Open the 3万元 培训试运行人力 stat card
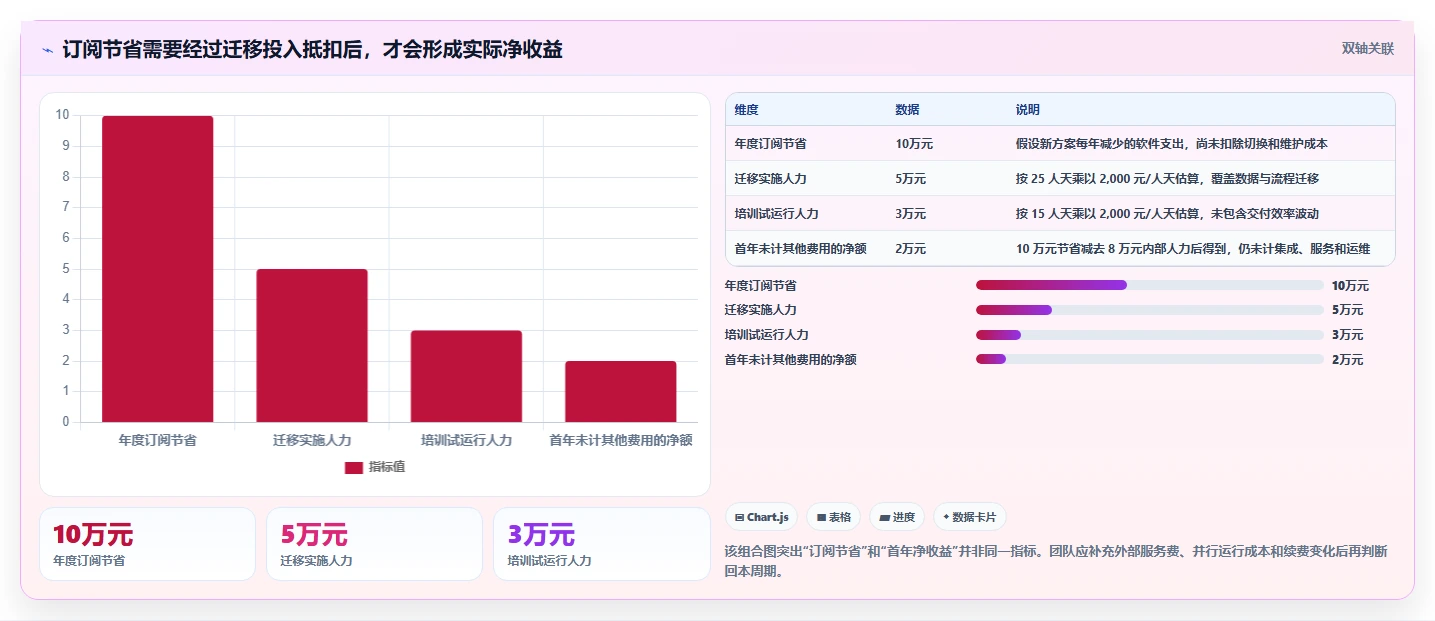The width and height of the screenshot is (1435, 621). [601, 544]
